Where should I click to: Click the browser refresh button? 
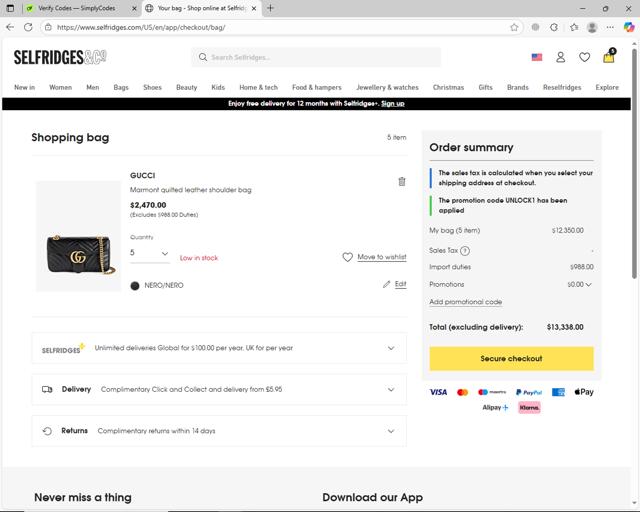(x=28, y=27)
